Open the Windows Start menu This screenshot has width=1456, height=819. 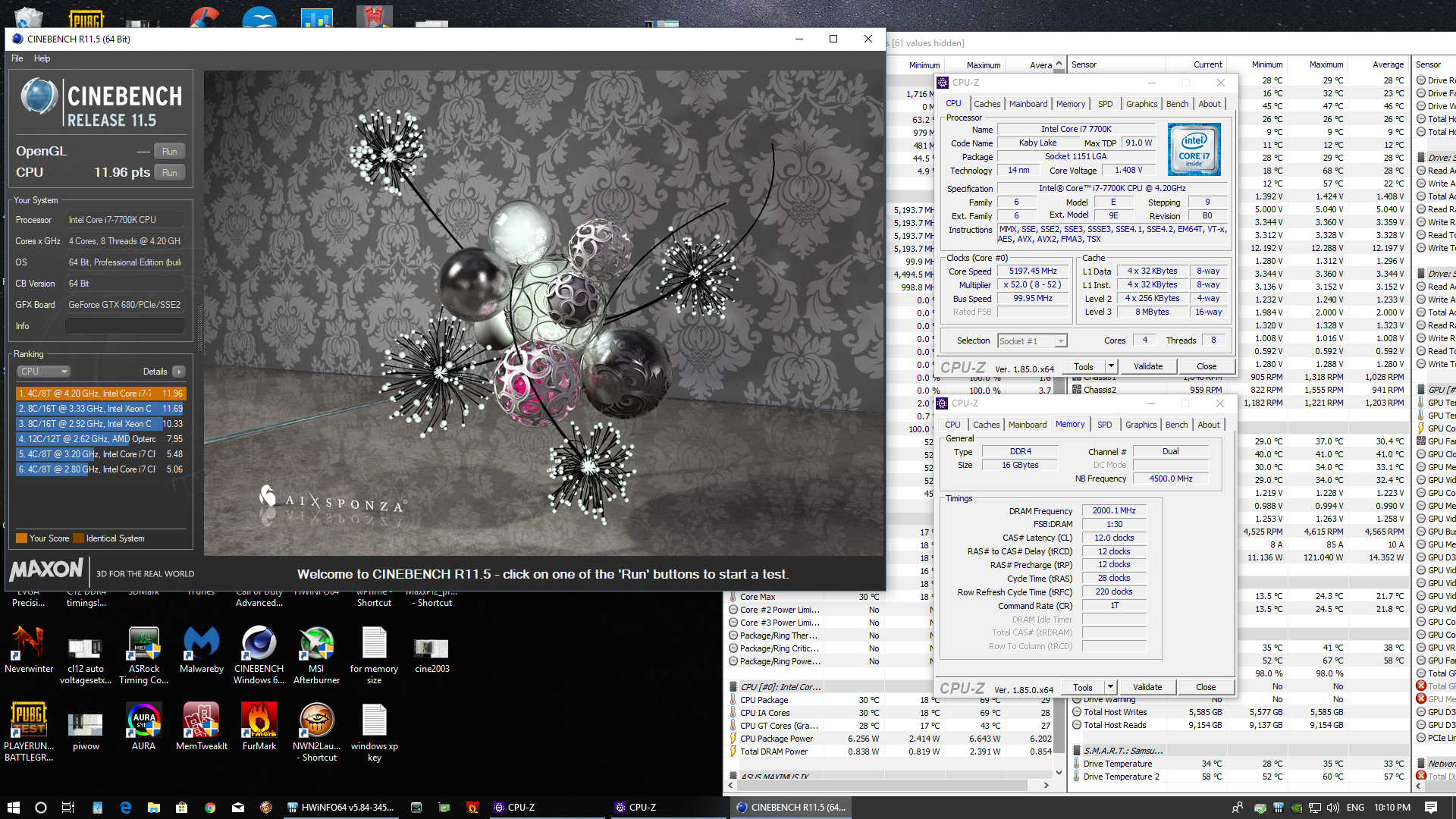tap(13, 808)
